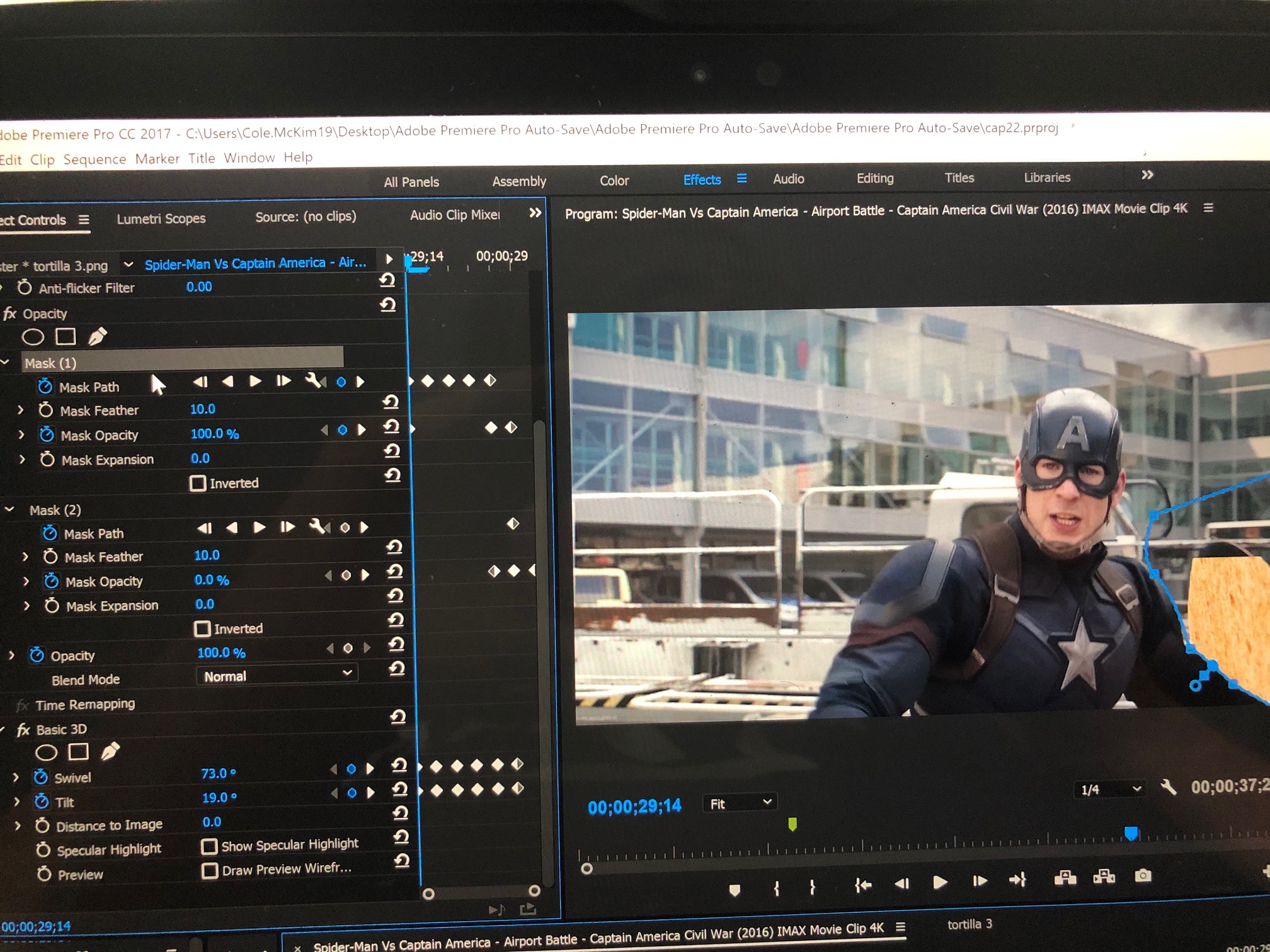Open the 1/4 playback resolution dropdown
The width and height of the screenshot is (1270, 952).
pyautogui.click(x=1110, y=789)
